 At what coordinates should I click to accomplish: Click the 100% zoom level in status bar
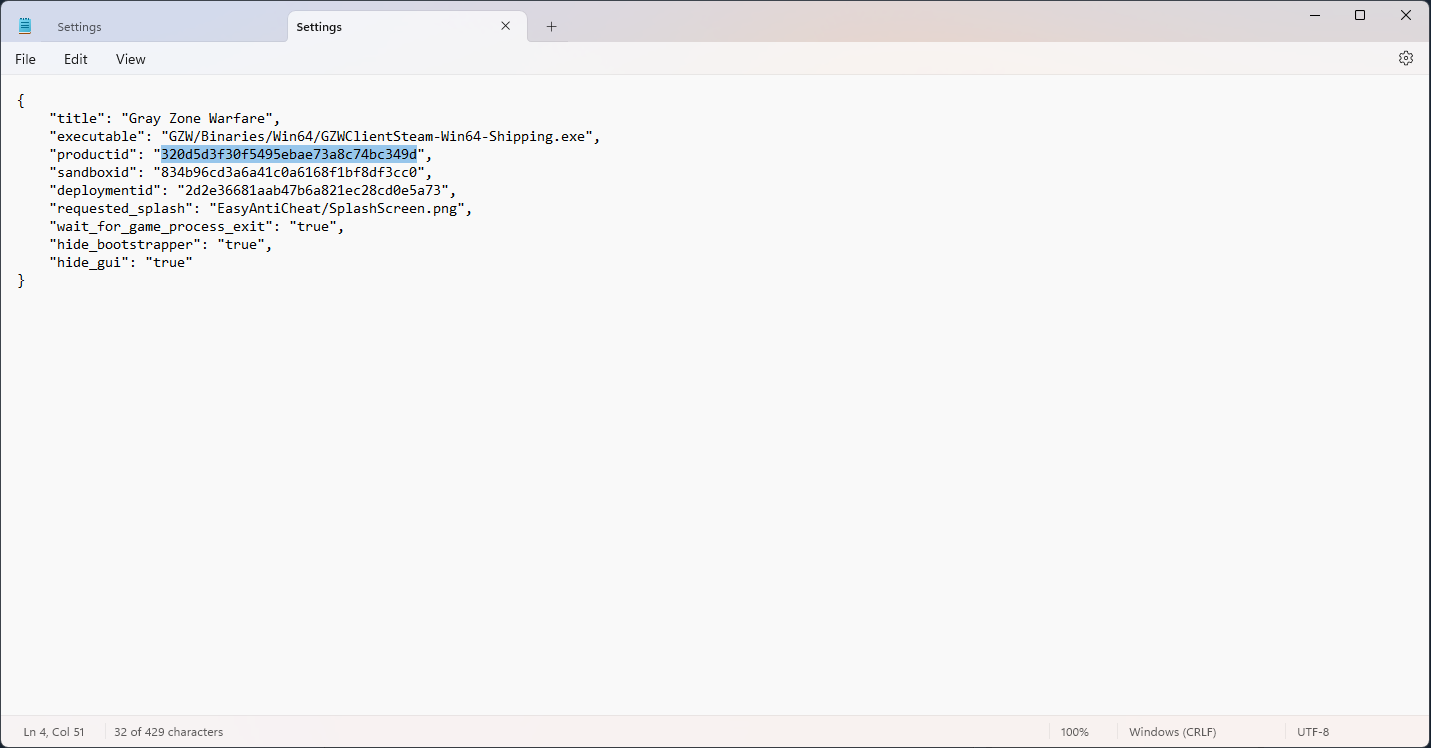(1075, 732)
